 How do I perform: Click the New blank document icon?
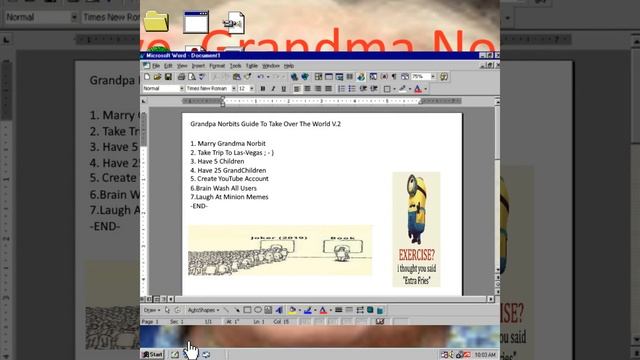[147, 77]
